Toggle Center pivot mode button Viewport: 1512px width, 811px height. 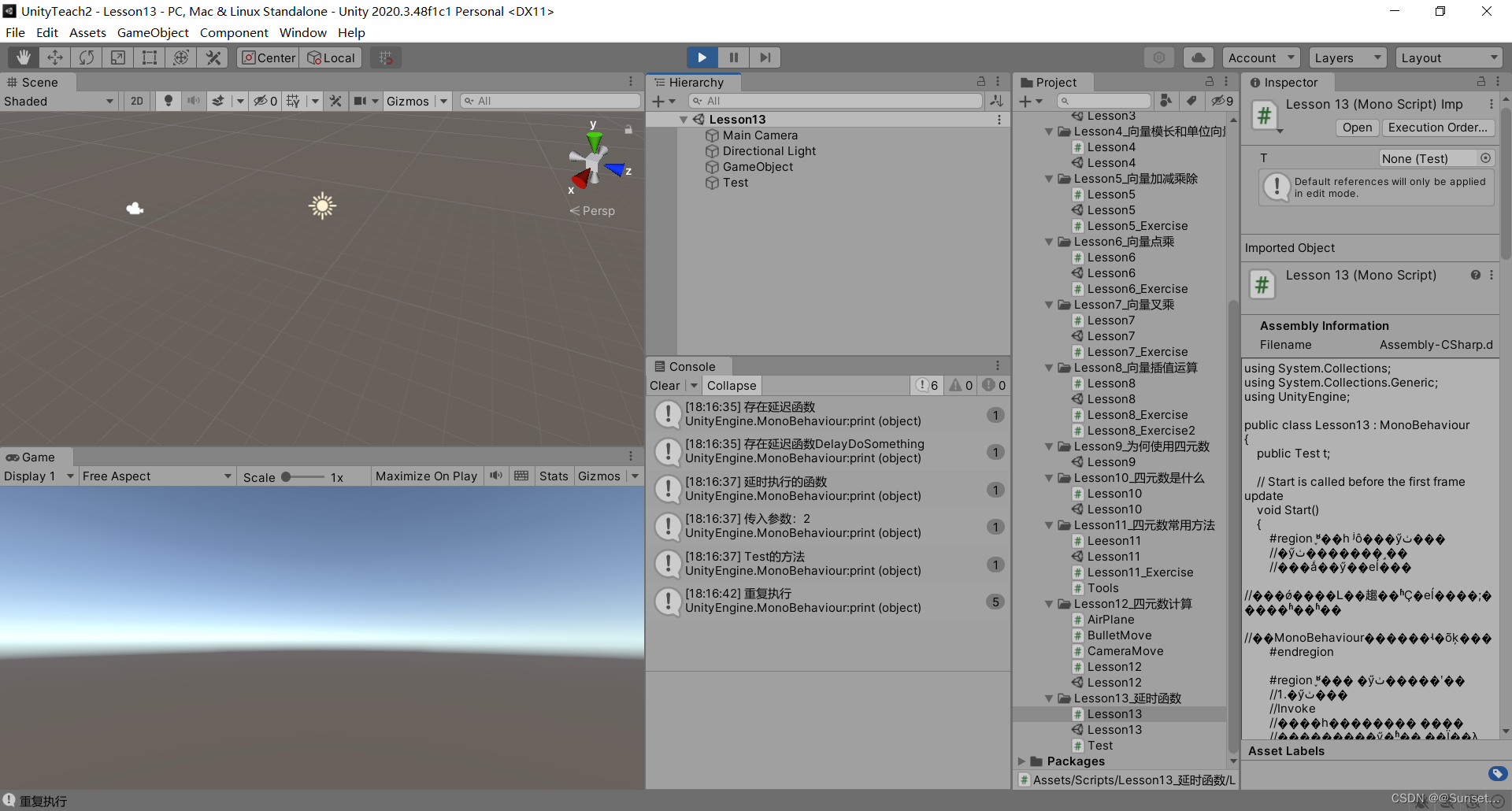pyautogui.click(x=269, y=57)
